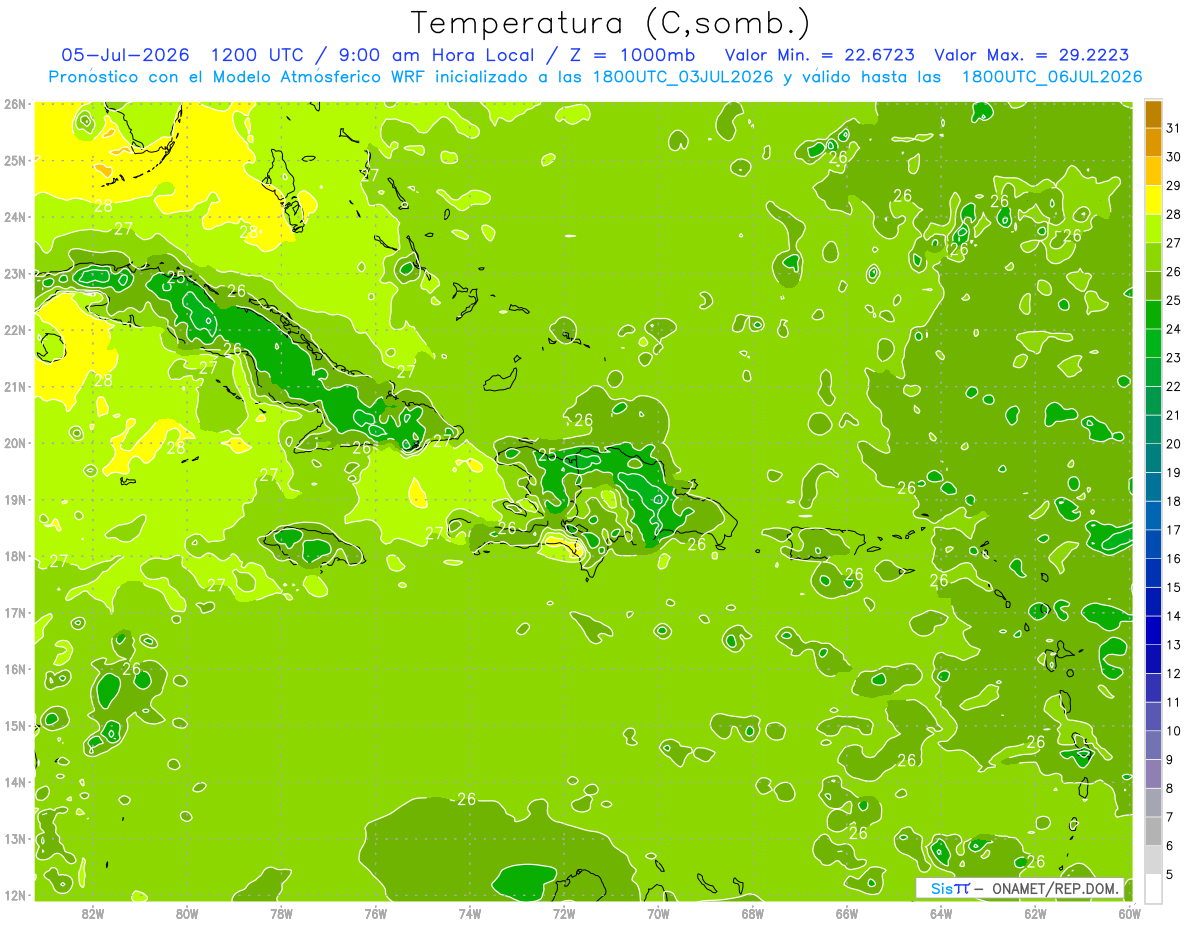
Task: Click the 22N latitude axis label
Action: click(x=14, y=330)
